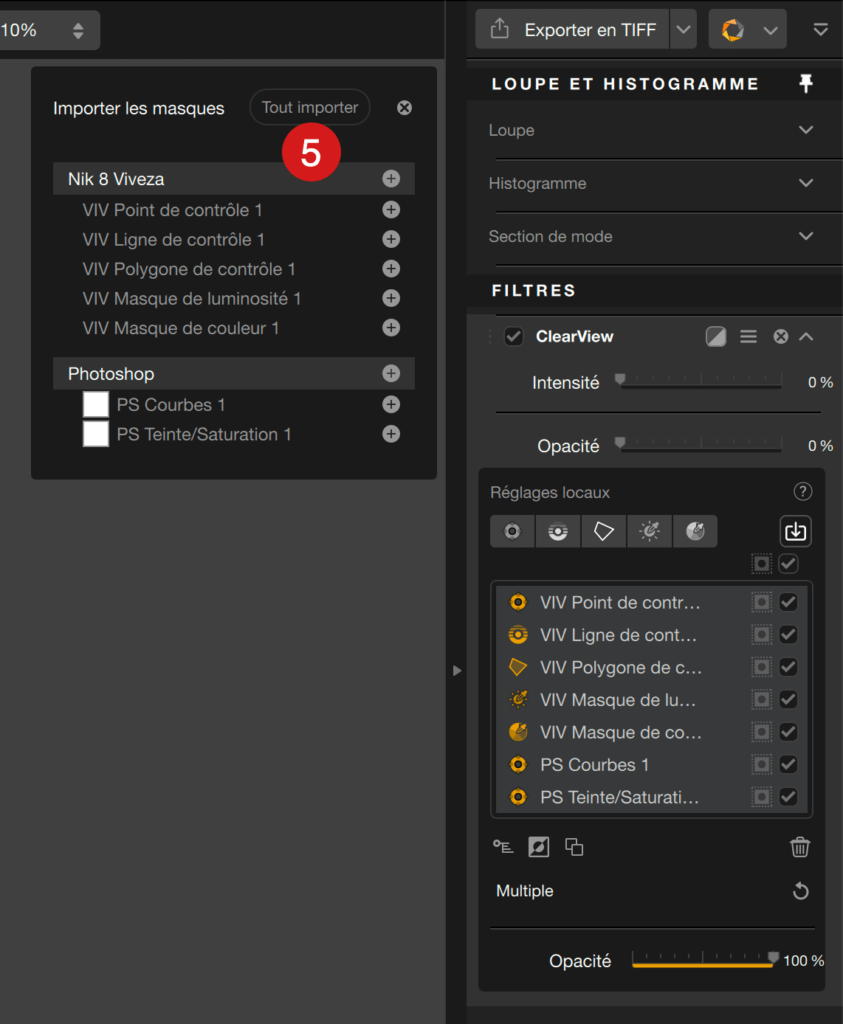Screen dimensions: 843x1024
Task: Adjust the Multiple Opacité slider at 100 %
Action: (x=705, y=959)
